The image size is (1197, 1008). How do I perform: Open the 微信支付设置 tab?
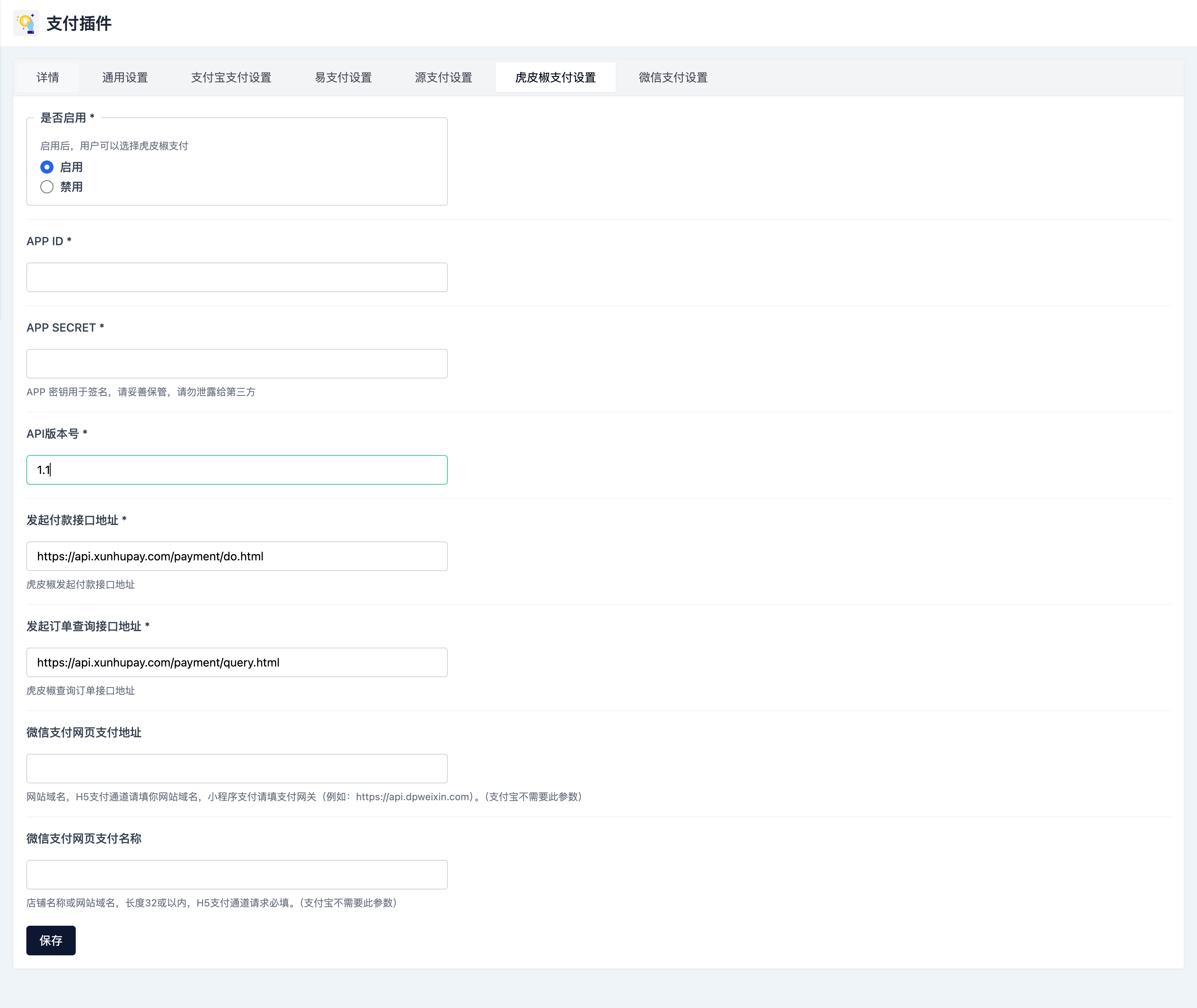tap(673, 77)
